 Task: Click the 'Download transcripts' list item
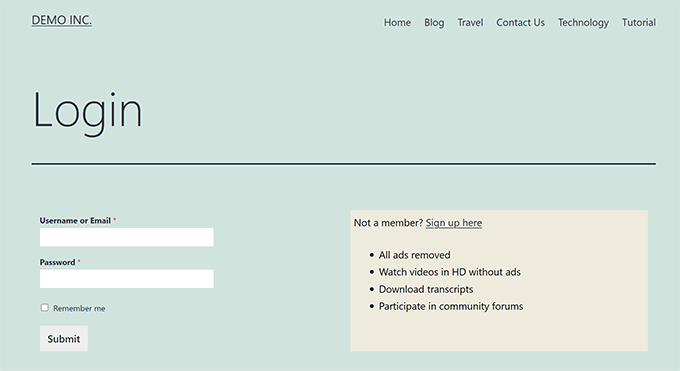point(426,289)
